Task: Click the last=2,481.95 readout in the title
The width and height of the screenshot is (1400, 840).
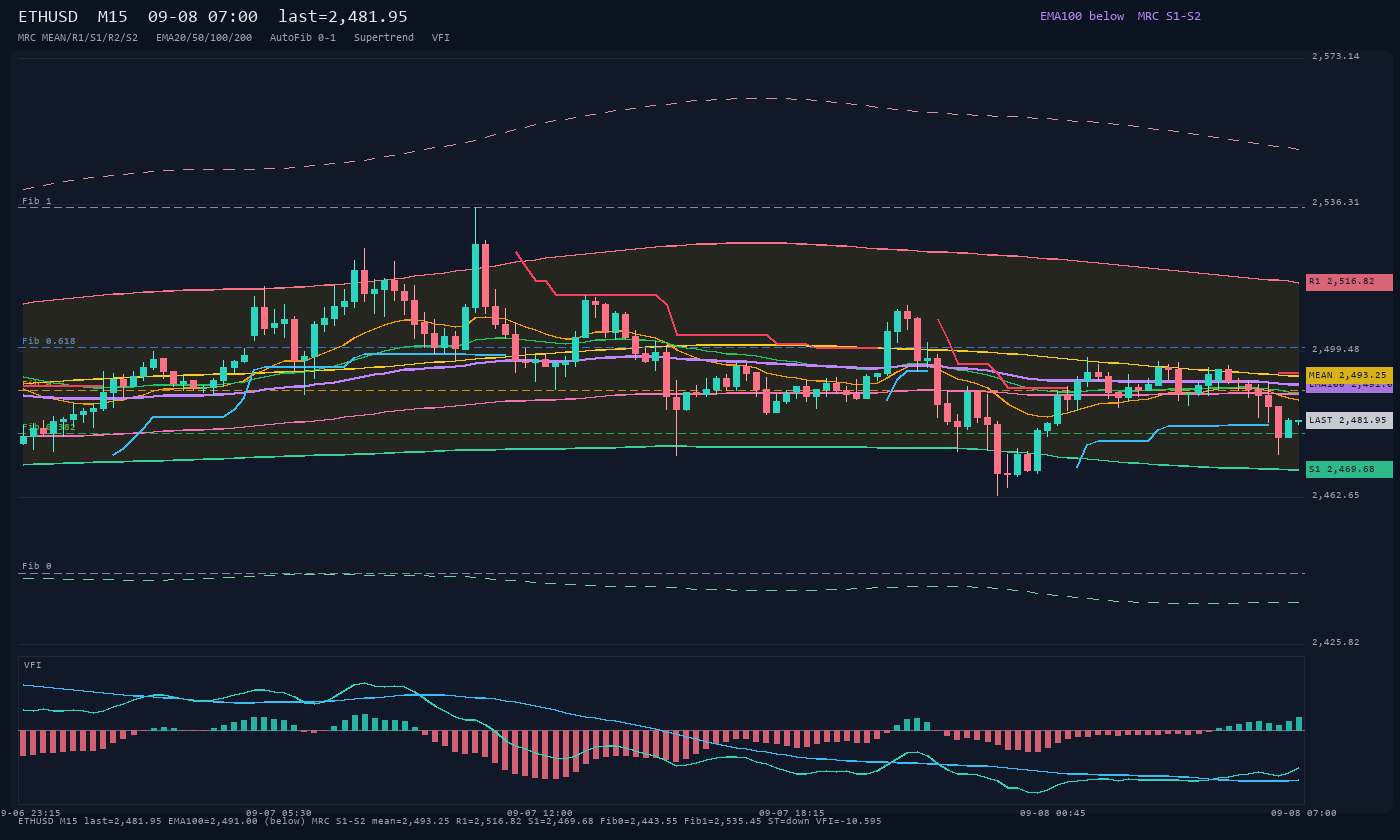Action: 343,17
